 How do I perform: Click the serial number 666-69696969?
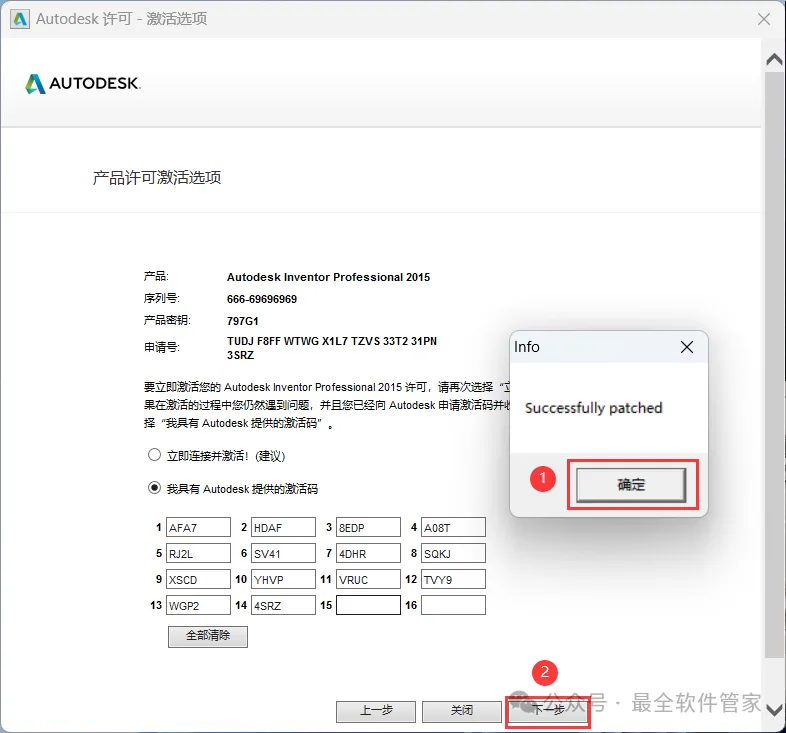pos(262,299)
